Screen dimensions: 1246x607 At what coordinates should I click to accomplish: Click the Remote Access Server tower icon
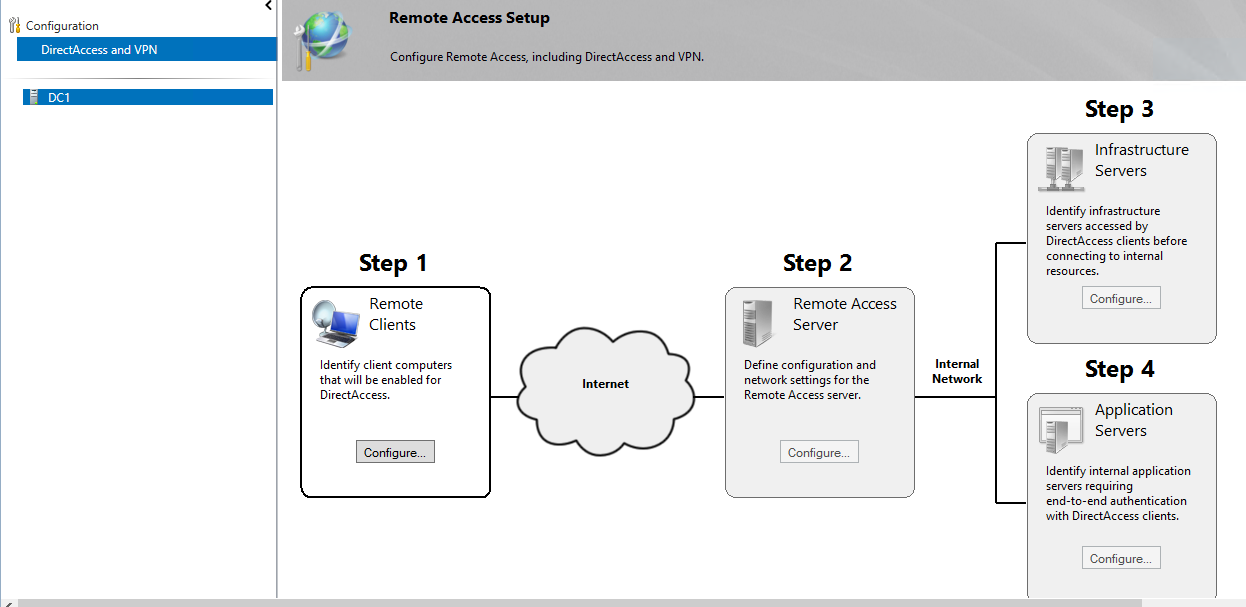click(758, 322)
